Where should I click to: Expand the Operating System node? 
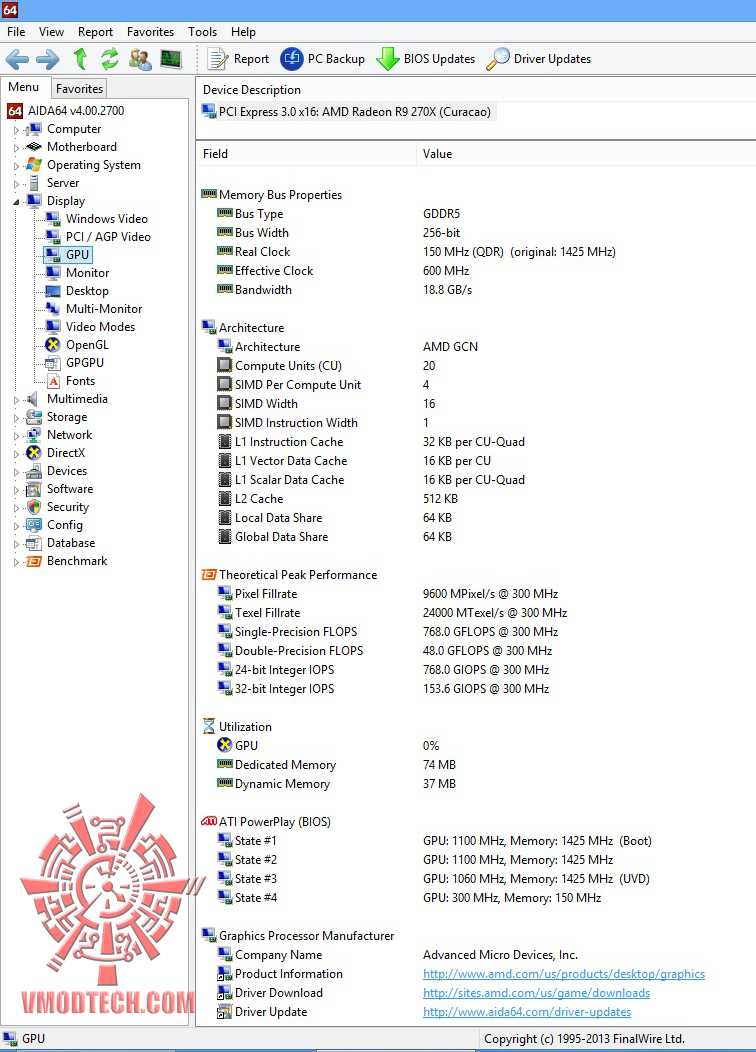[x=16, y=166]
